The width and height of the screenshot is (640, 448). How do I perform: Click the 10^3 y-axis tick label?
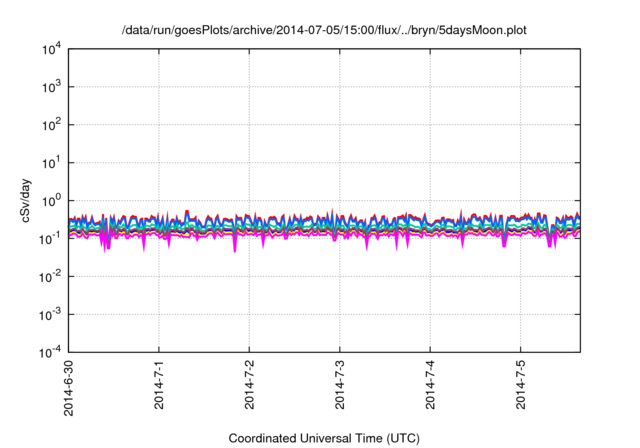52,87
